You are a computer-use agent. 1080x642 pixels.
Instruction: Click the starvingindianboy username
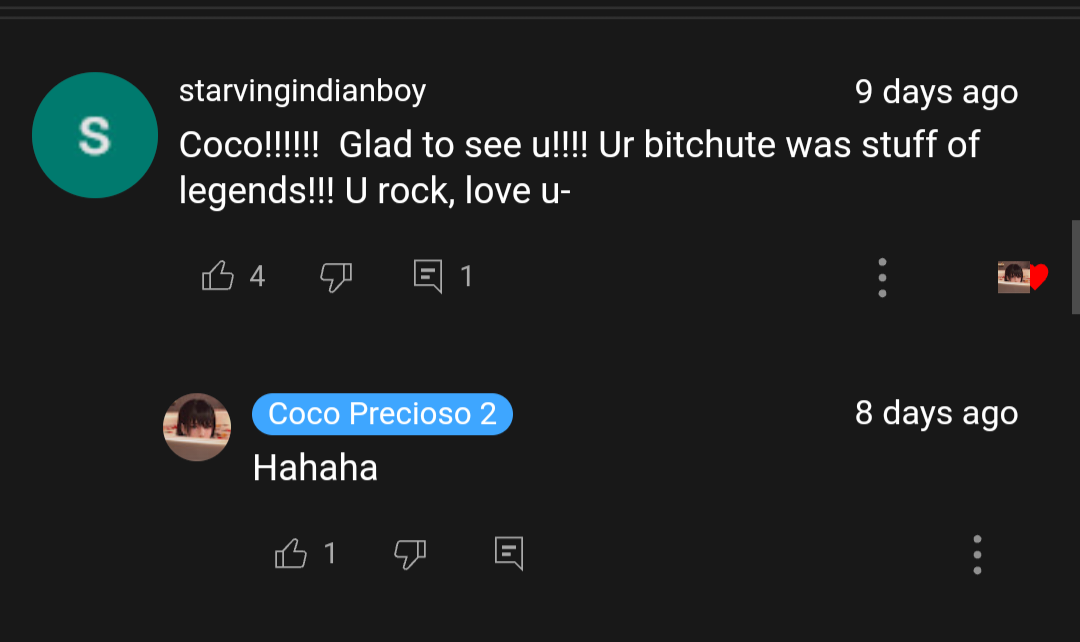point(302,91)
